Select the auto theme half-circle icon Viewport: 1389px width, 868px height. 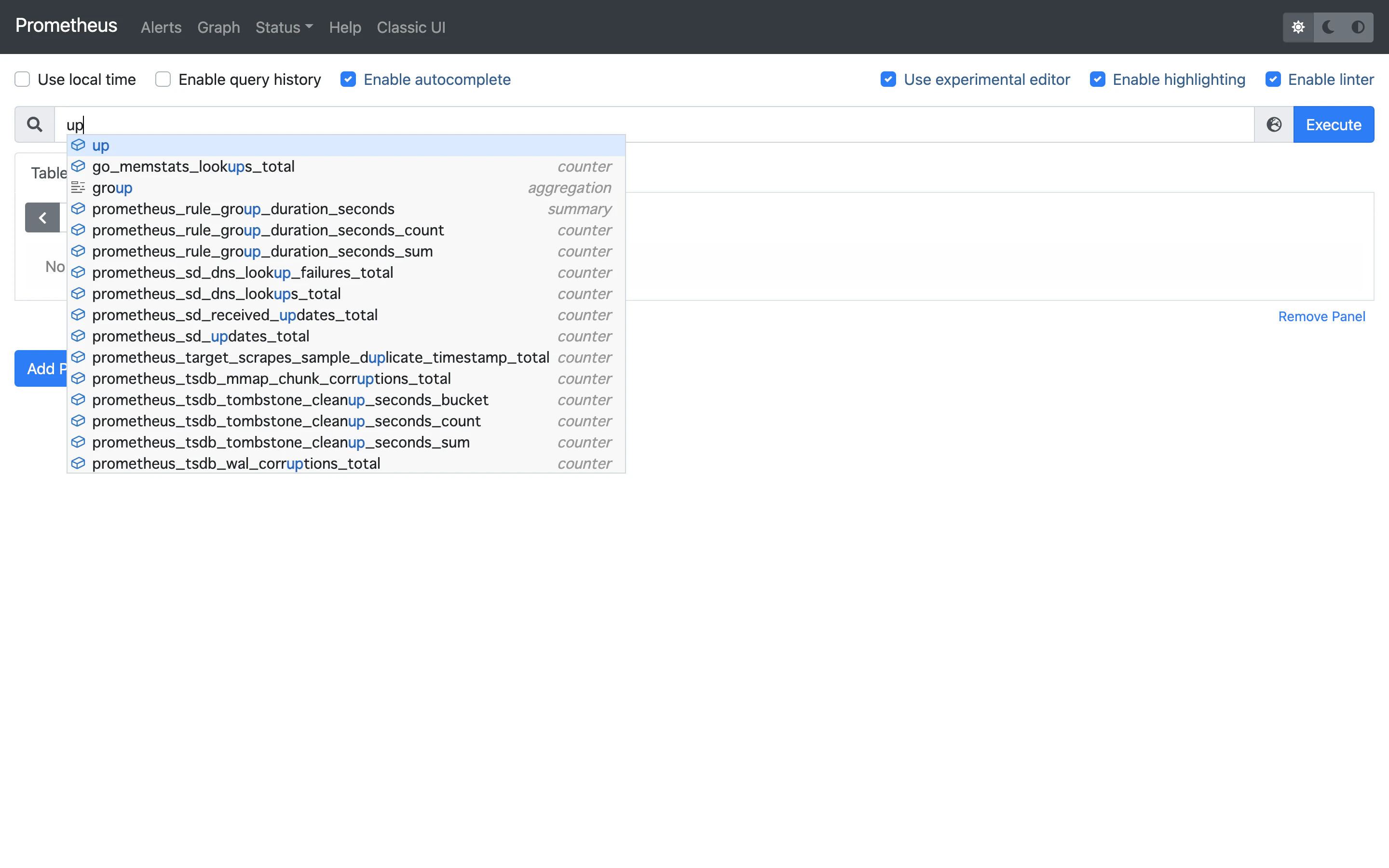tap(1358, 27)
